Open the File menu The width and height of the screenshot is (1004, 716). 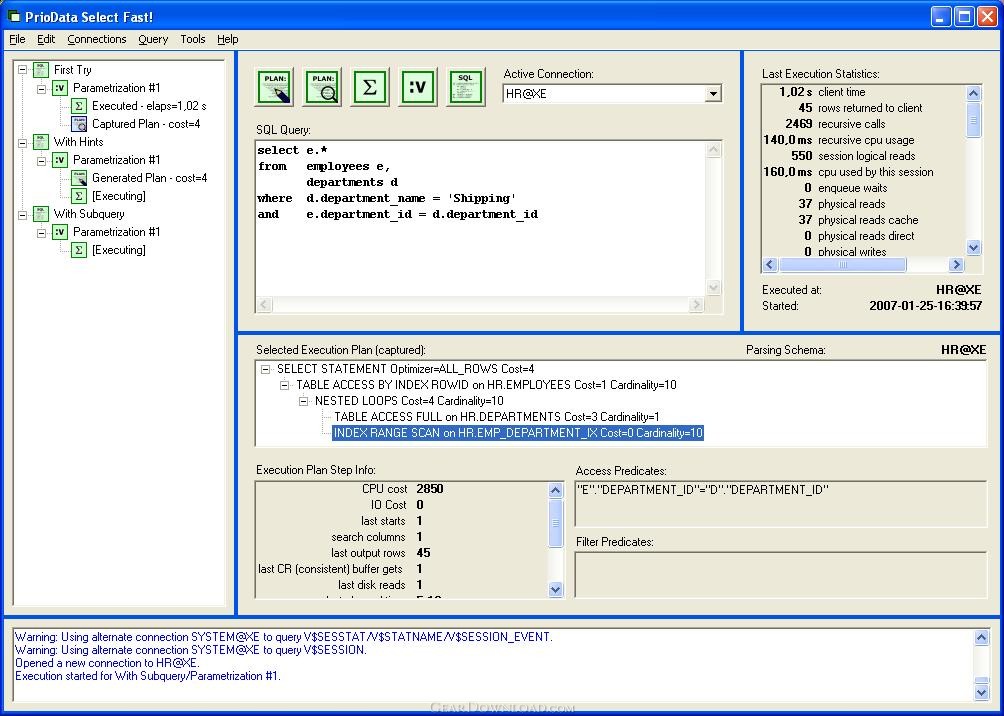(x=17, y=39)
